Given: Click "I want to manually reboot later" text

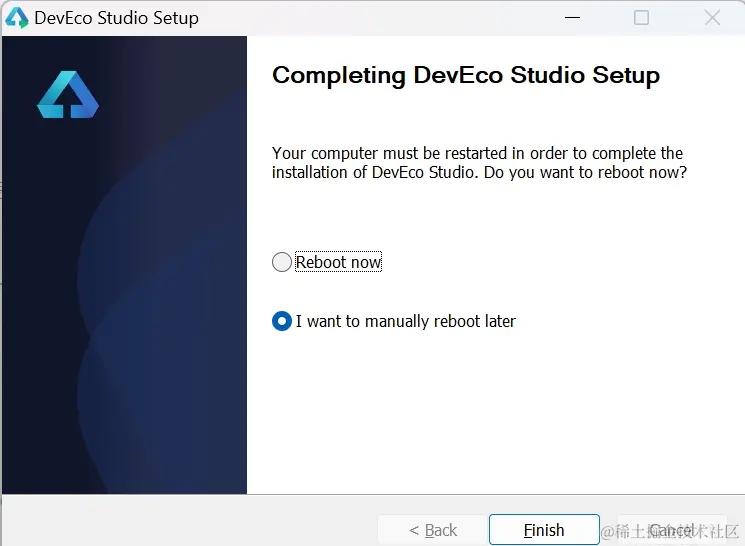Looking at the screenshot, I should click(x=406, y=321).
